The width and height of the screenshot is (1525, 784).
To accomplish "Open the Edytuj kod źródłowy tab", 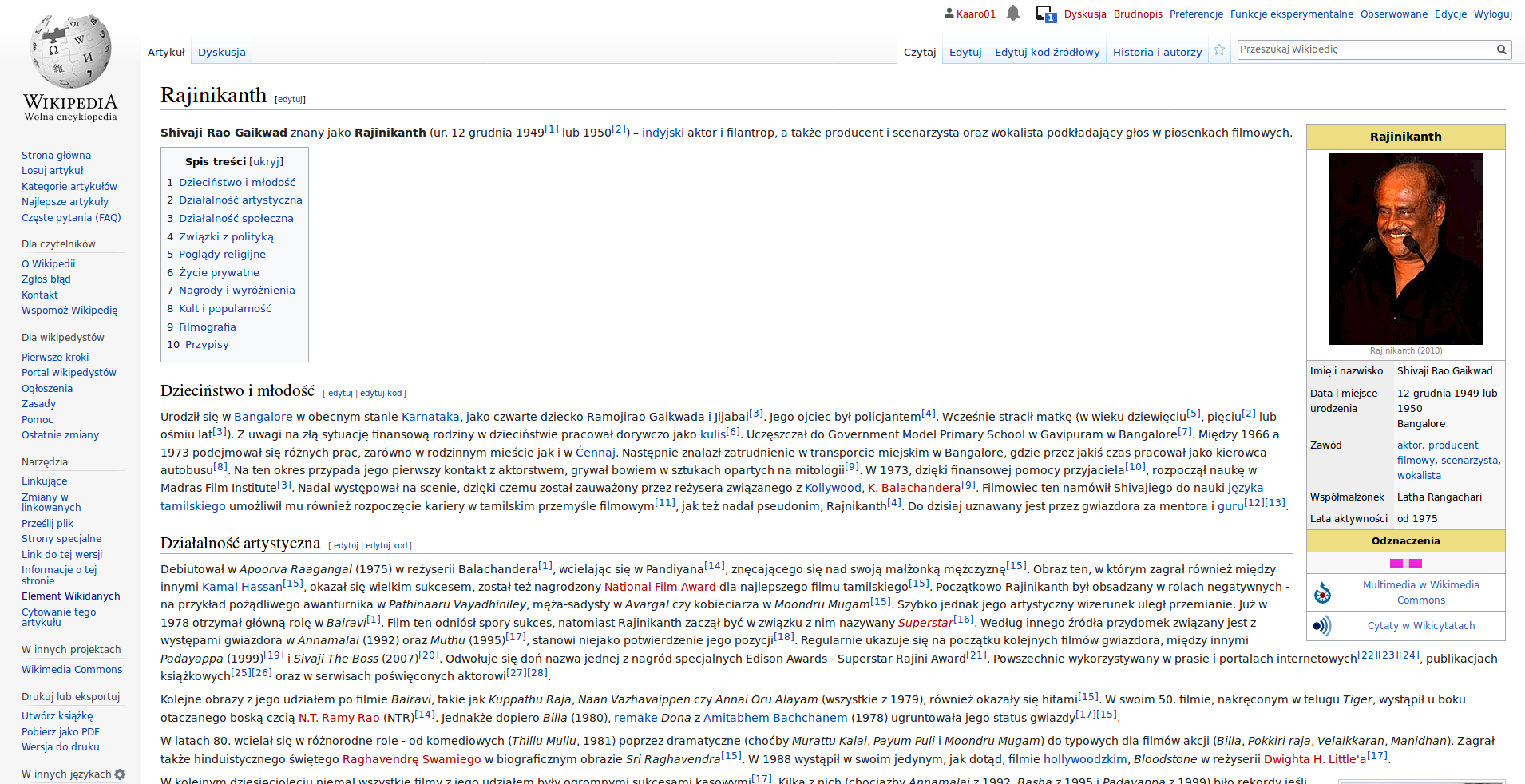I will click(1047, 53).
